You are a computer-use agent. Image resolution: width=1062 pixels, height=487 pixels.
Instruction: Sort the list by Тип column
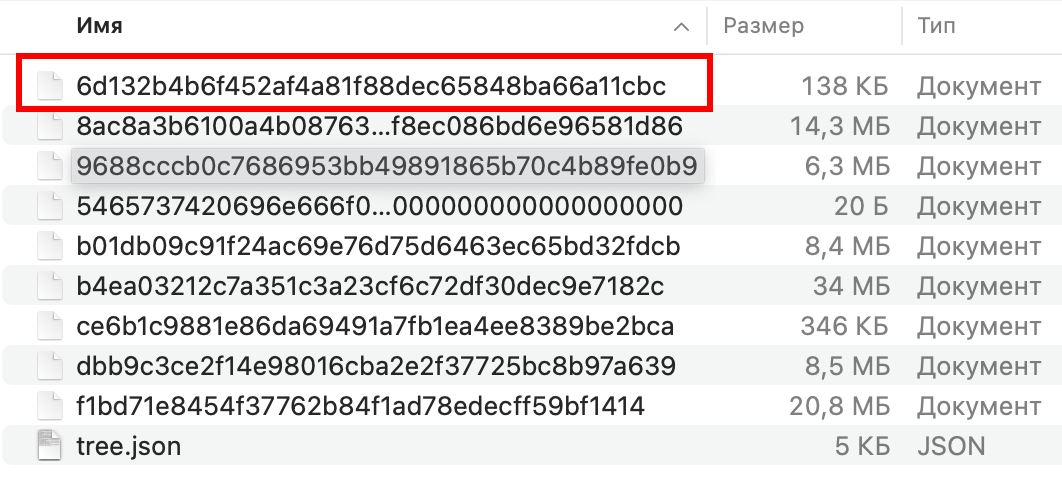click(936, 26)
